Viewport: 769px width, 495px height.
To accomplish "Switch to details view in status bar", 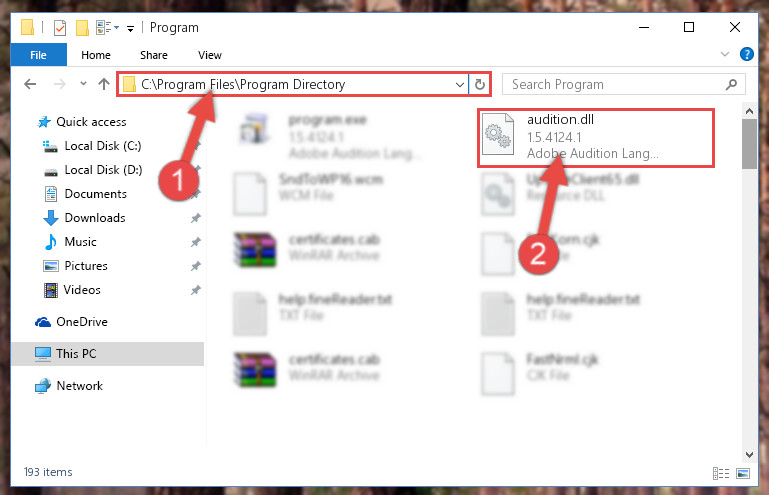I will click(x=720, y=473).
